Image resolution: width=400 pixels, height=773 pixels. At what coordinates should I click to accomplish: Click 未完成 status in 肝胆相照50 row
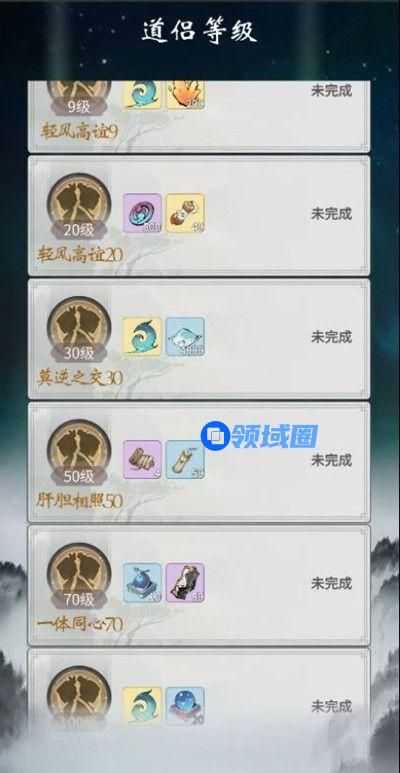(331, 460)
